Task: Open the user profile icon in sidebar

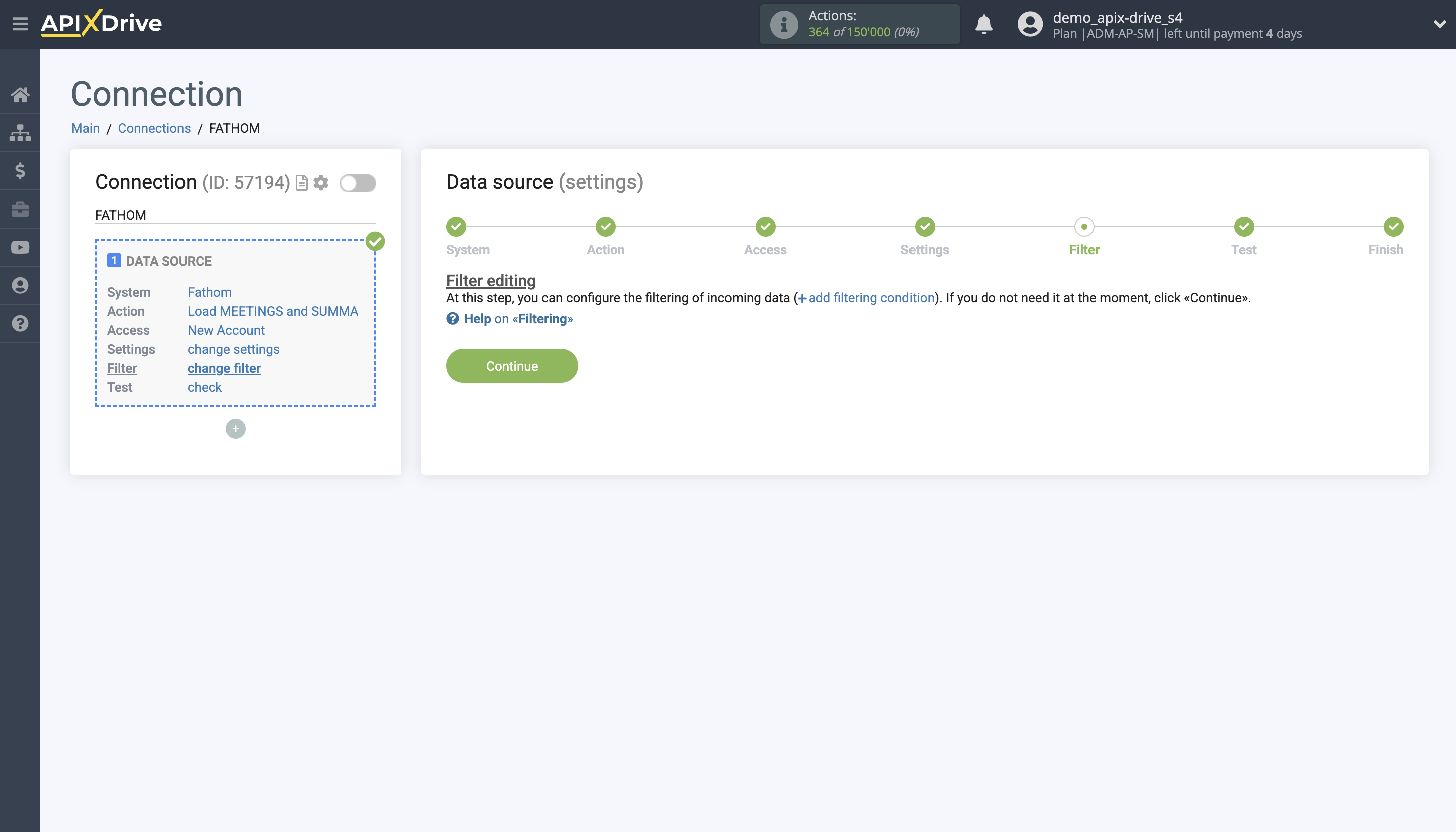Action: click(x=20, y=285)
